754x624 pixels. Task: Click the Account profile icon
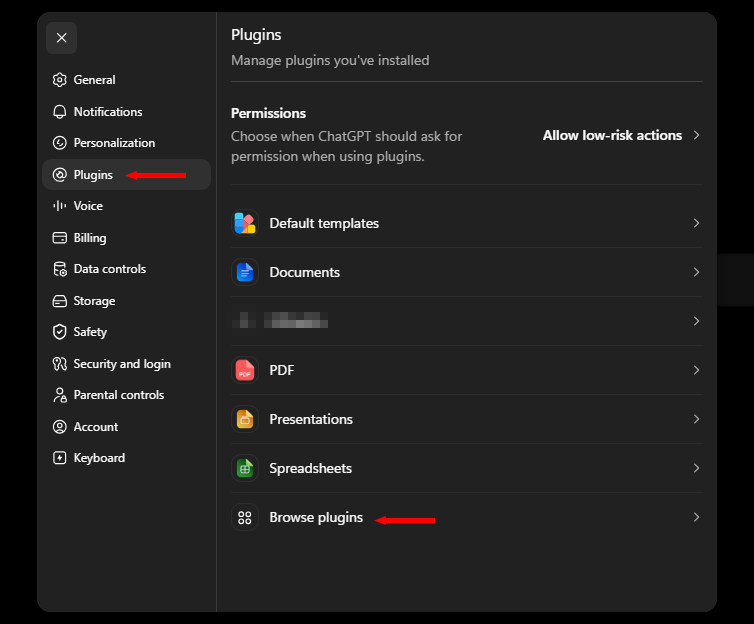coord(60,427)
